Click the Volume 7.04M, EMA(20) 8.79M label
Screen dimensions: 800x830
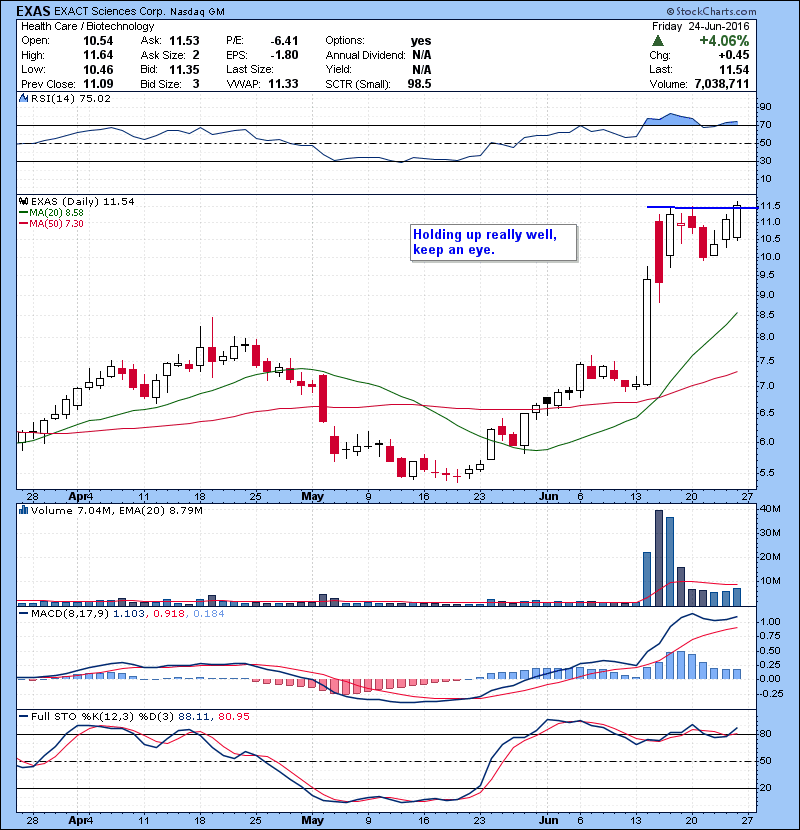(116, 510)
